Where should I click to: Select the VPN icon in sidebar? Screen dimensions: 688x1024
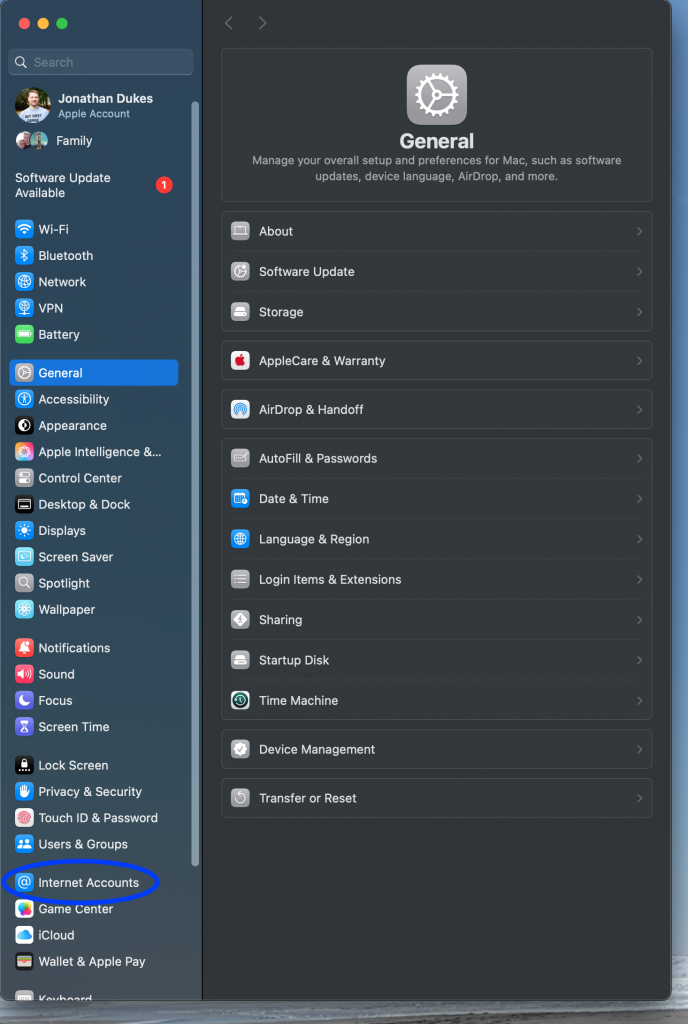[24, 308]
